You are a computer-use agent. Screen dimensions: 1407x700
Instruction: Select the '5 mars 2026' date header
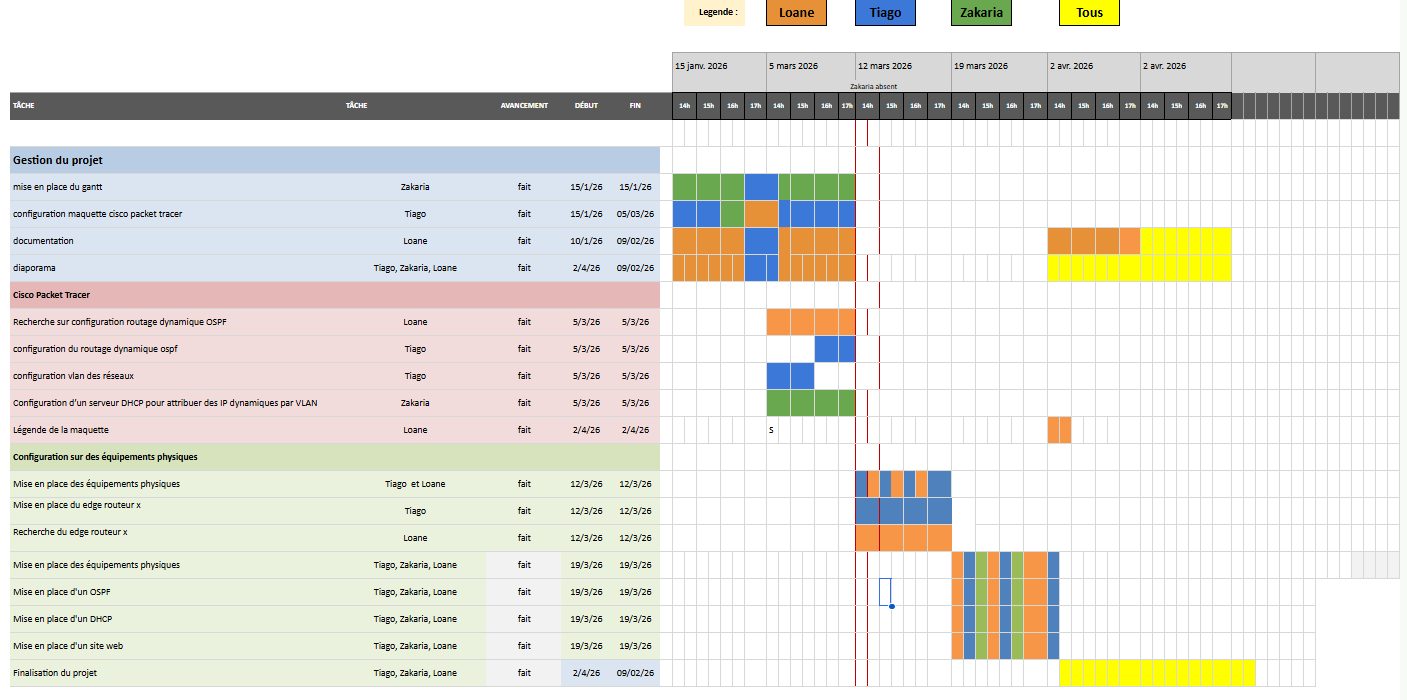point(811,66)
